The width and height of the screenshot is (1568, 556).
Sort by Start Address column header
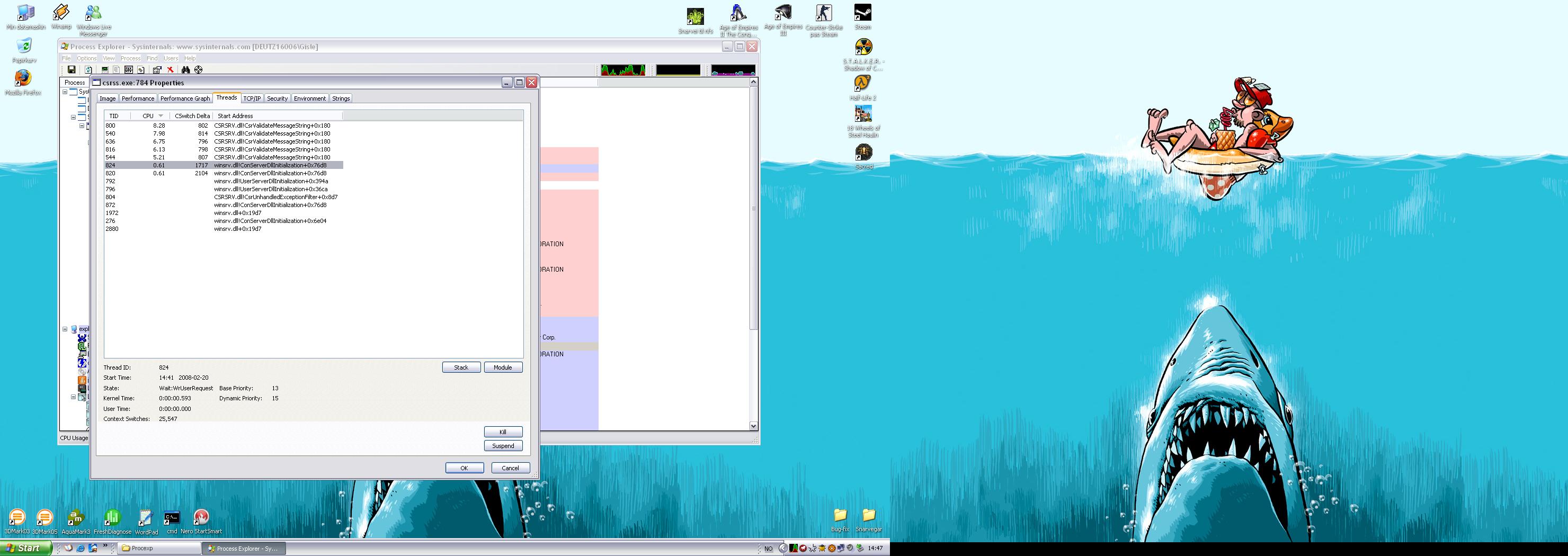coord(278,115)
